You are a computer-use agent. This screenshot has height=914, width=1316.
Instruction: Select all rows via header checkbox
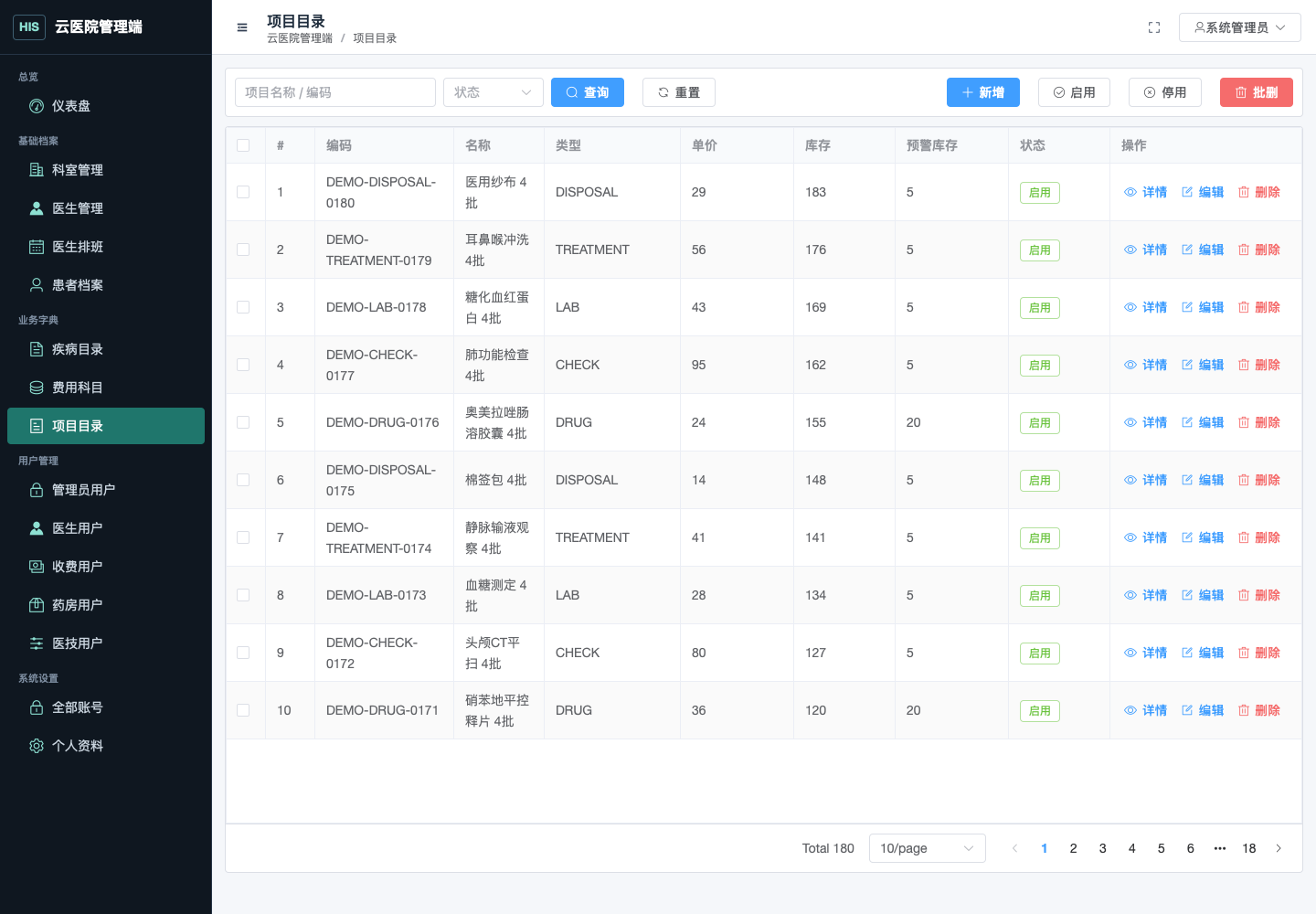coord(243,145)
